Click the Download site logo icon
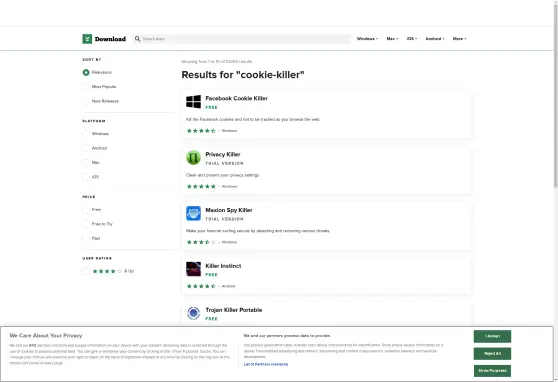The height and width of the screenshot is (382, 558). [x=87, y=39]
